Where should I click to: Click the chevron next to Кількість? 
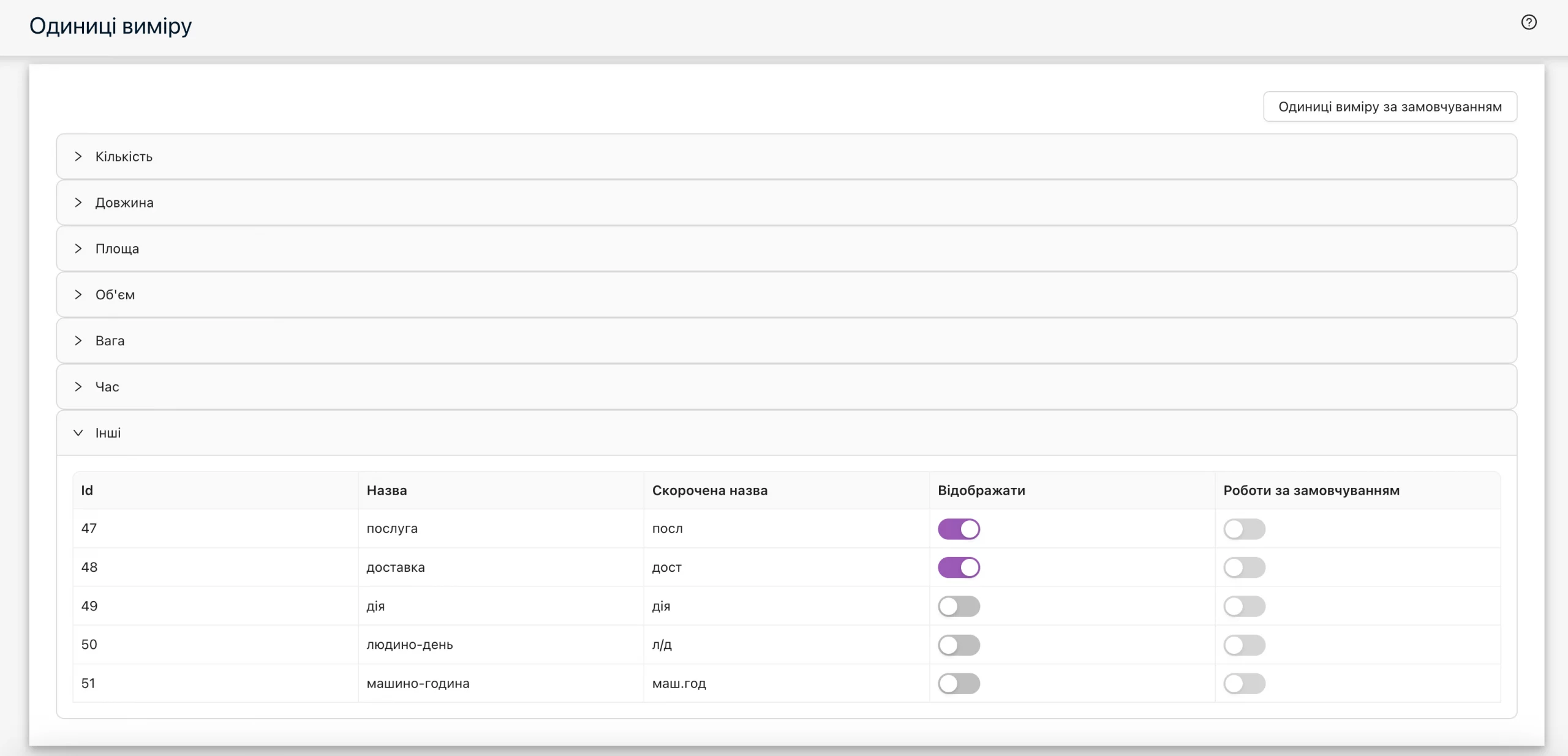tap(78, 157)
